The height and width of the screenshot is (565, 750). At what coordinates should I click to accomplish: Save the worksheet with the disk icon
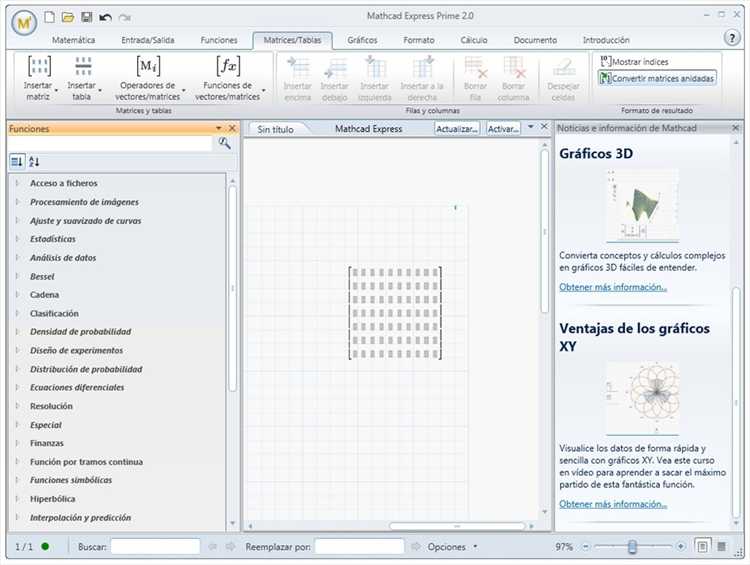87,18
